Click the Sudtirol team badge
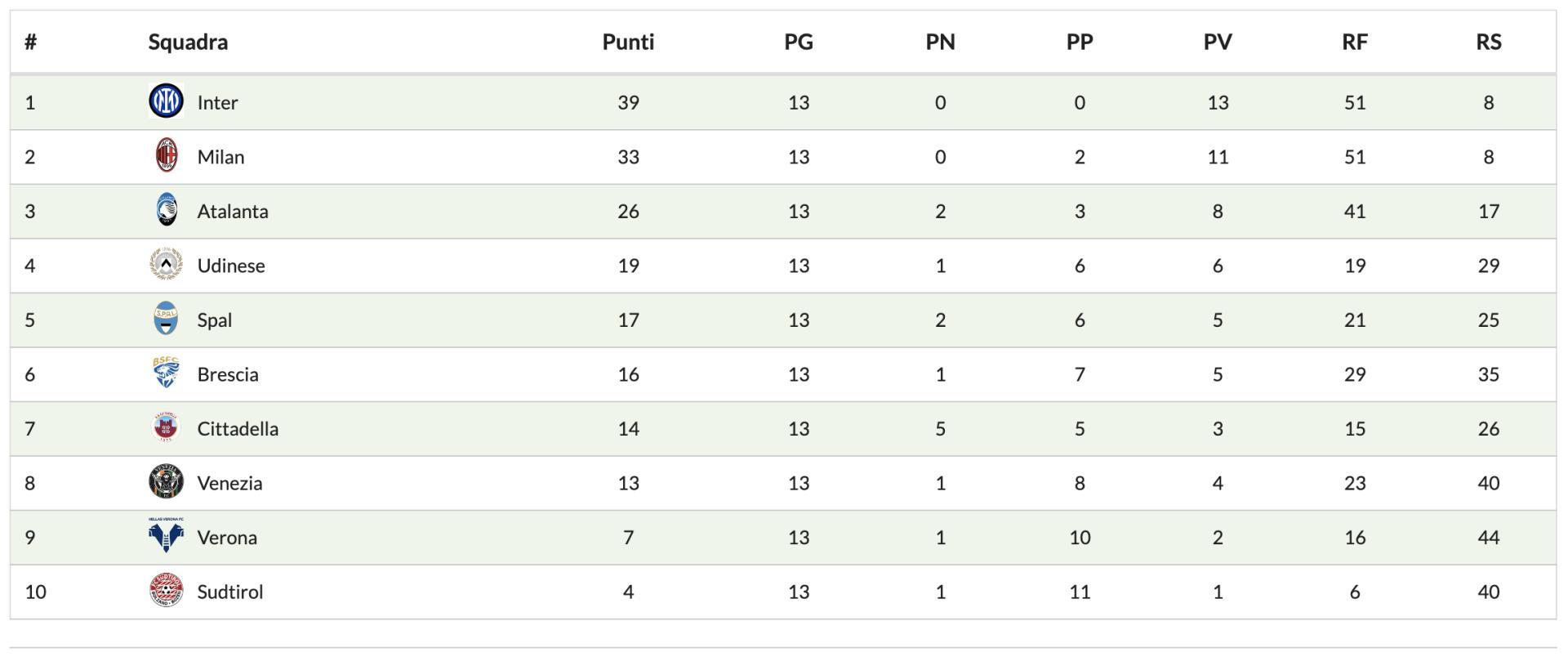Viewport: 1568px width, 657px height. [166, 591]
